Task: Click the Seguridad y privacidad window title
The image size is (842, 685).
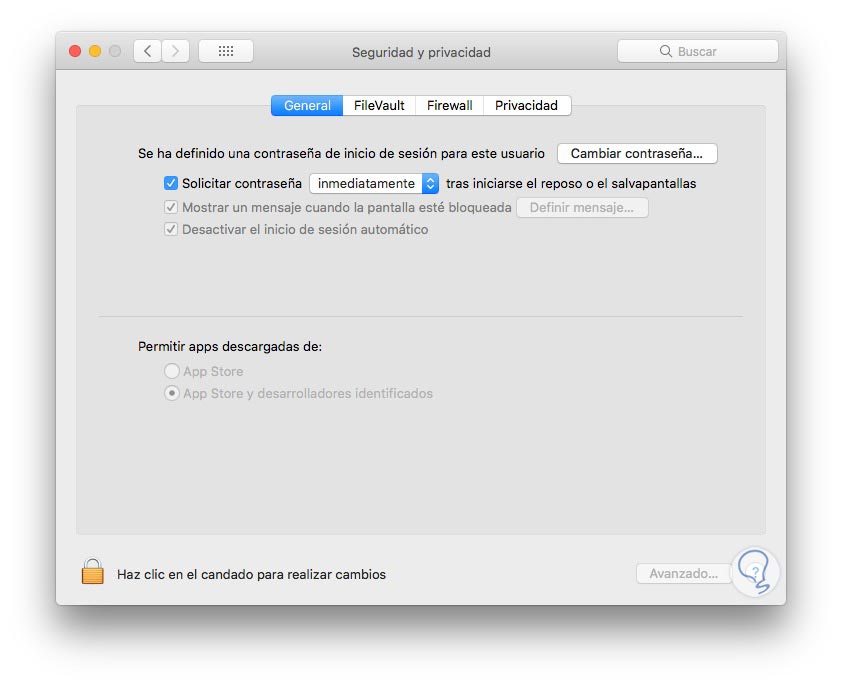Action: point(421,52)
